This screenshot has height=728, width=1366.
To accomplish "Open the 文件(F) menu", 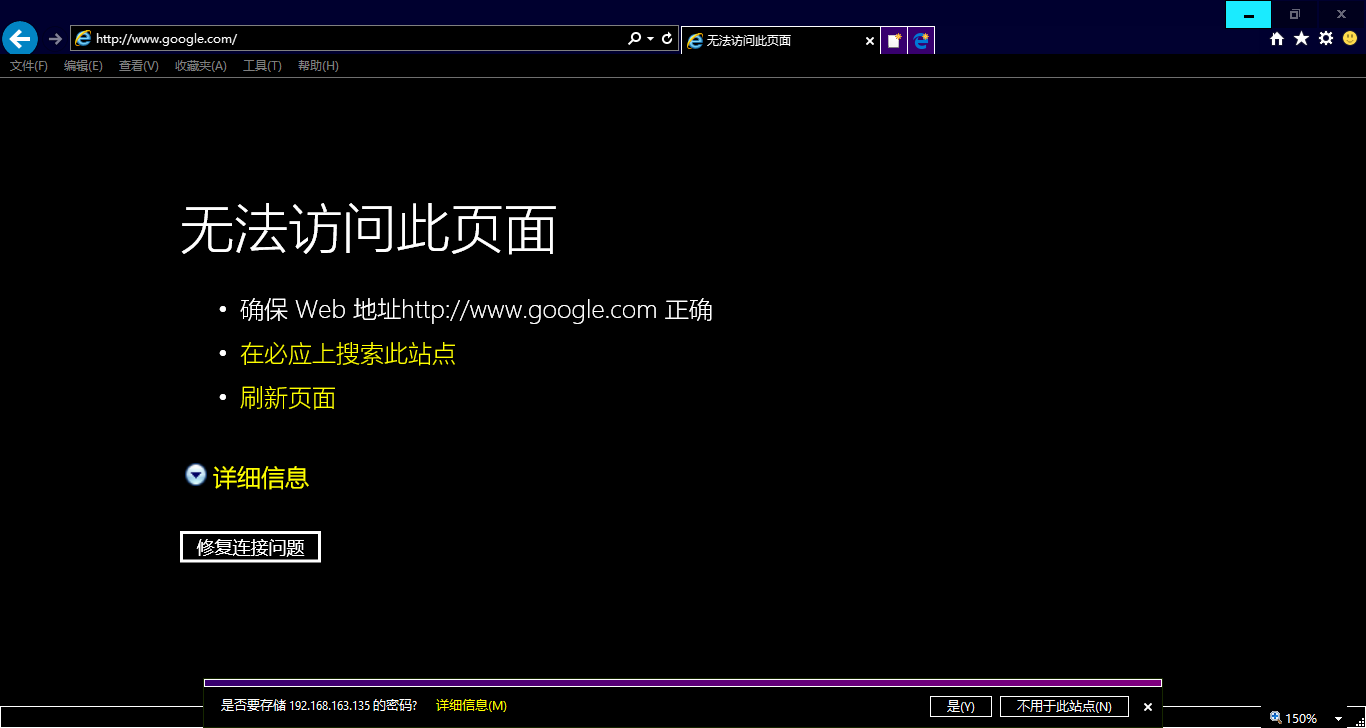I will [x=29, y=66].
